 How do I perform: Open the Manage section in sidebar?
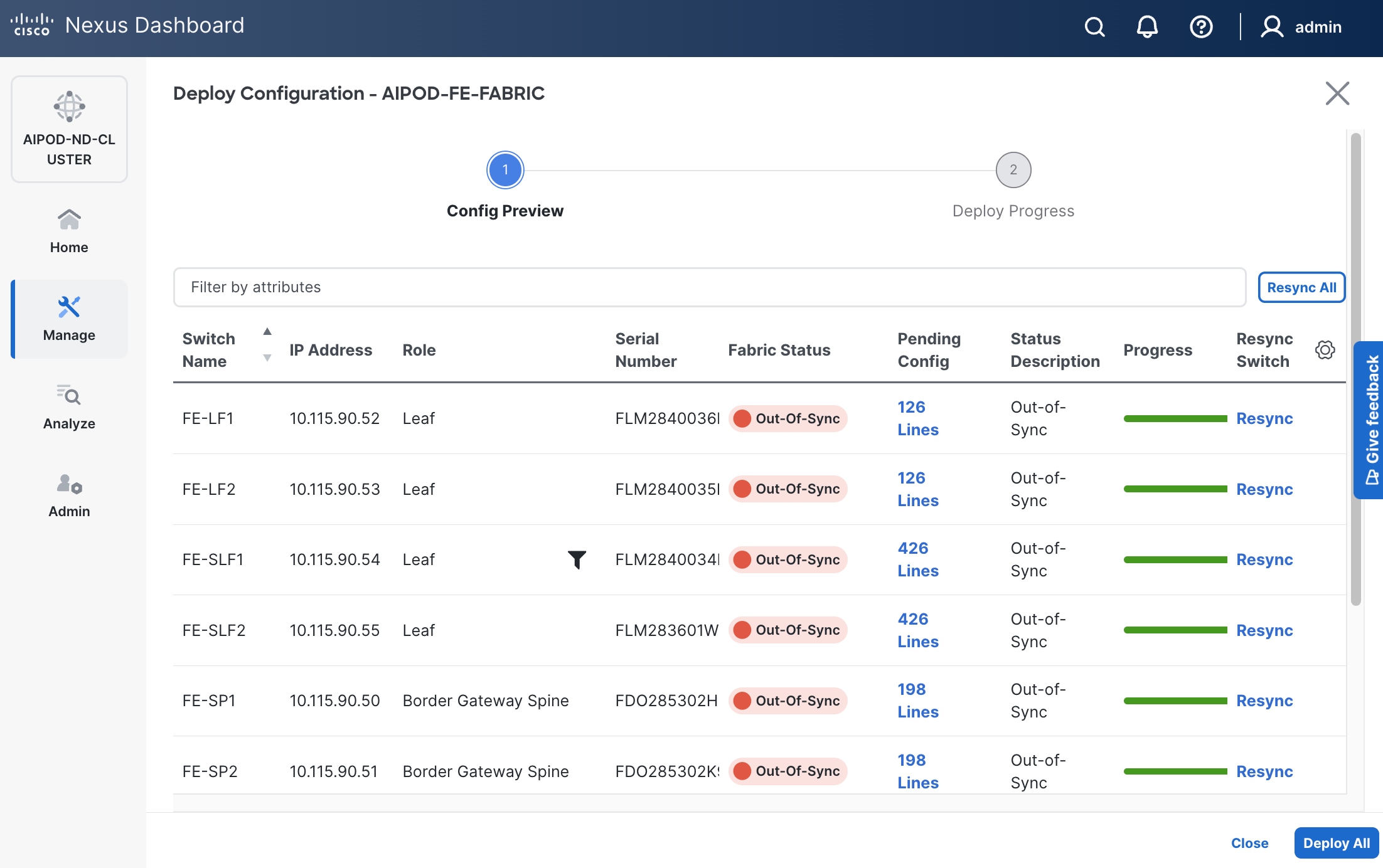click(x=69, y=319)
